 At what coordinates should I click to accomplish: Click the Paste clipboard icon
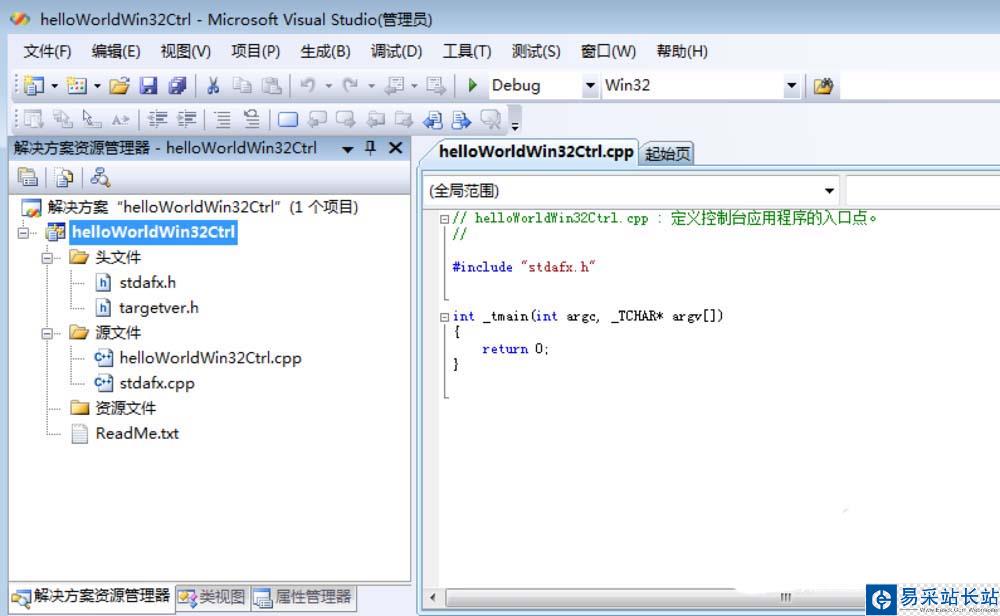272,85
